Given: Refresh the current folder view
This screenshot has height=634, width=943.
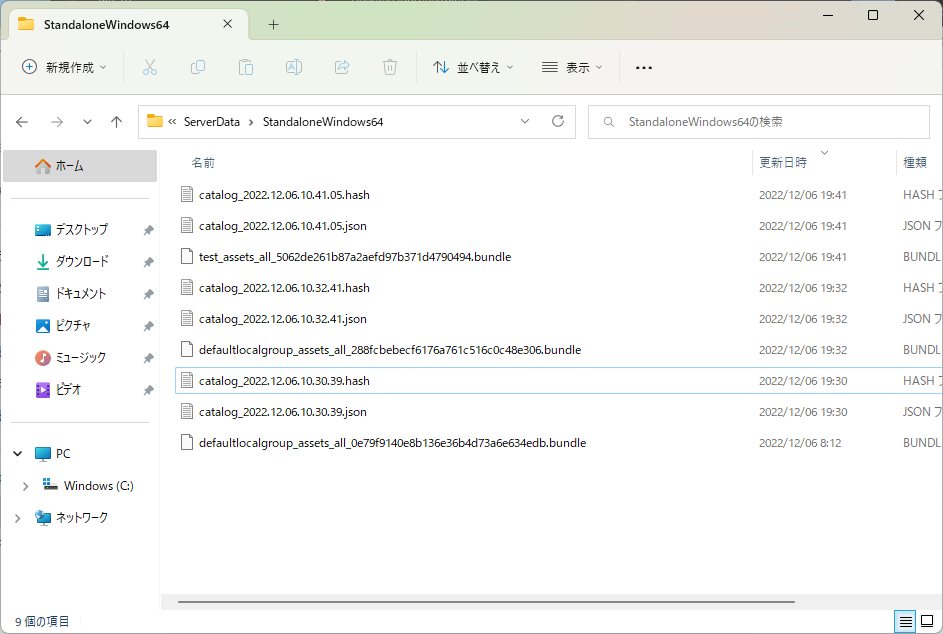Looking at the screenshot, I should (558, 122).
